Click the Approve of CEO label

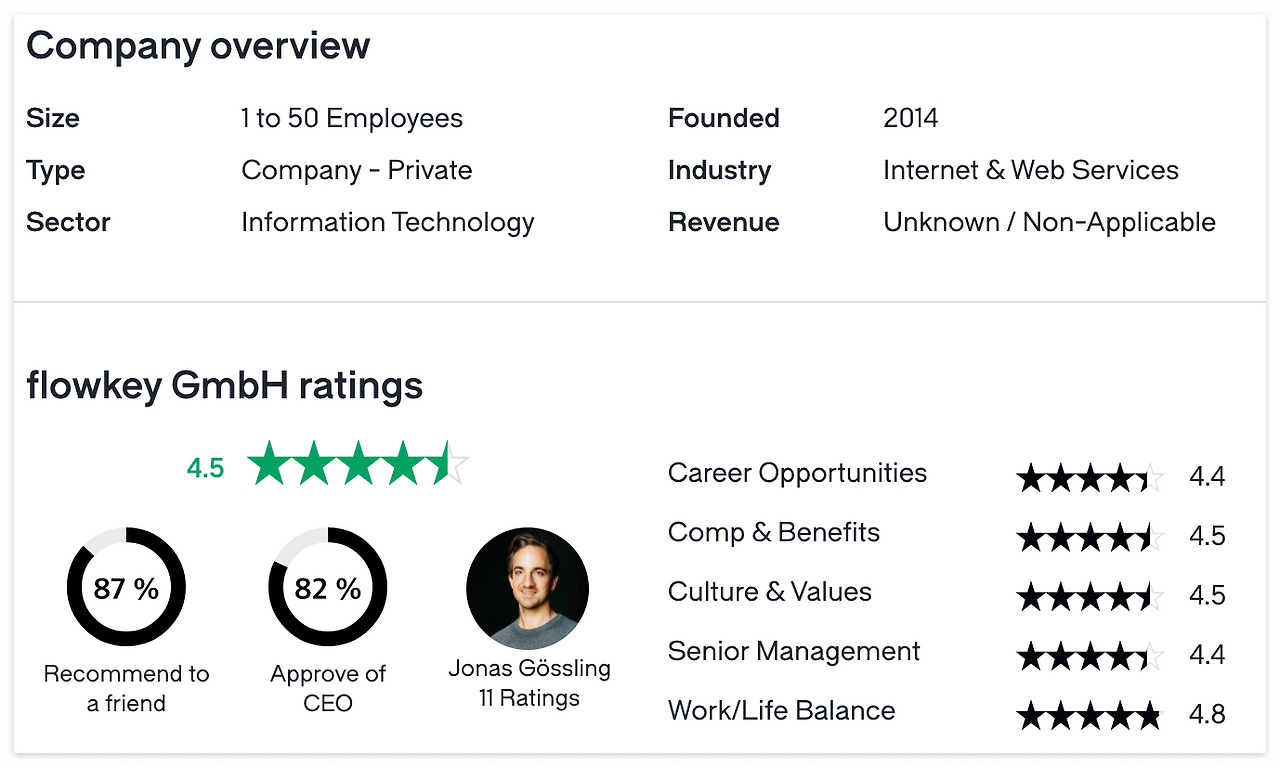328,688
